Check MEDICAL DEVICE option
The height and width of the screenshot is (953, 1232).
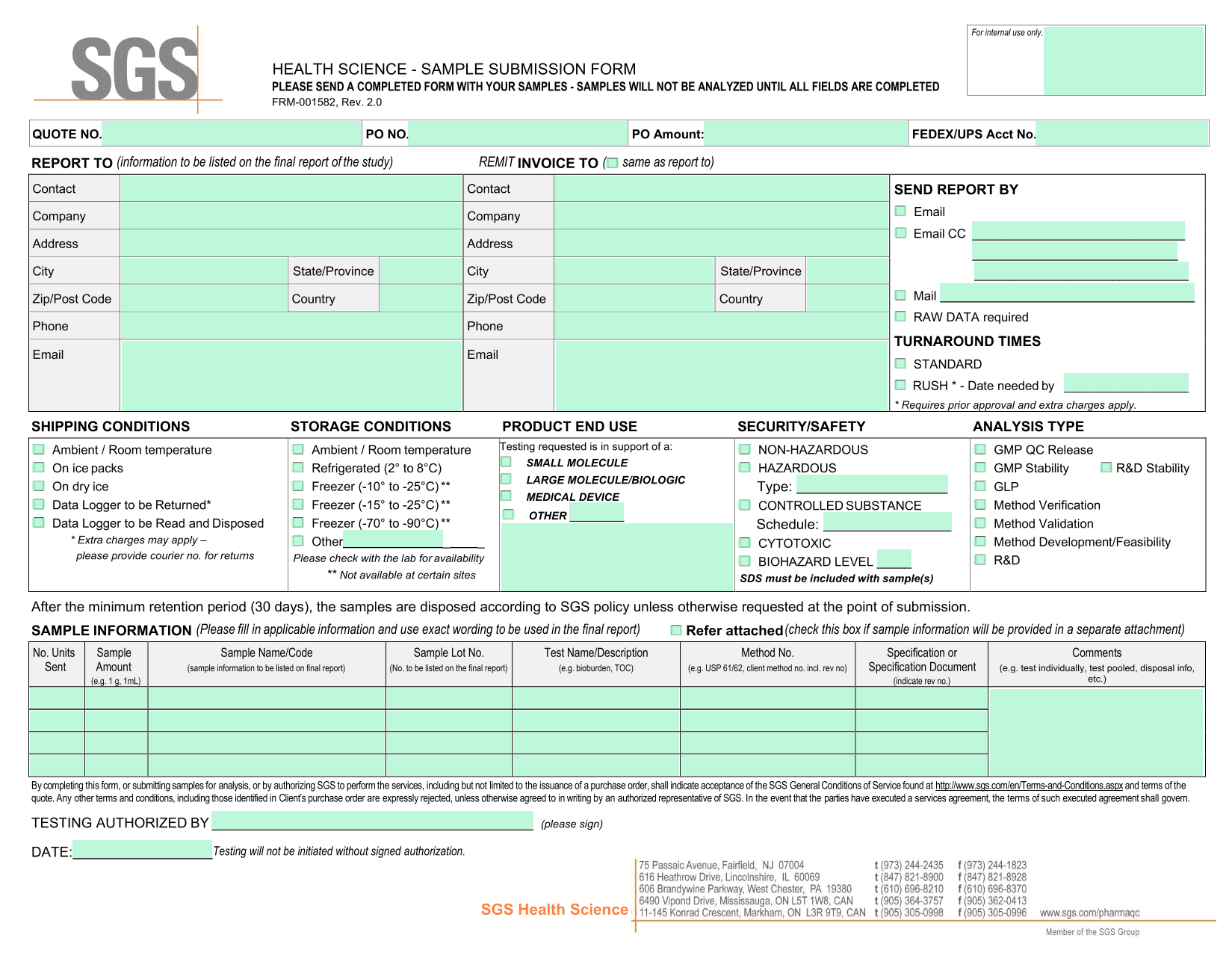tap(507, 496)
